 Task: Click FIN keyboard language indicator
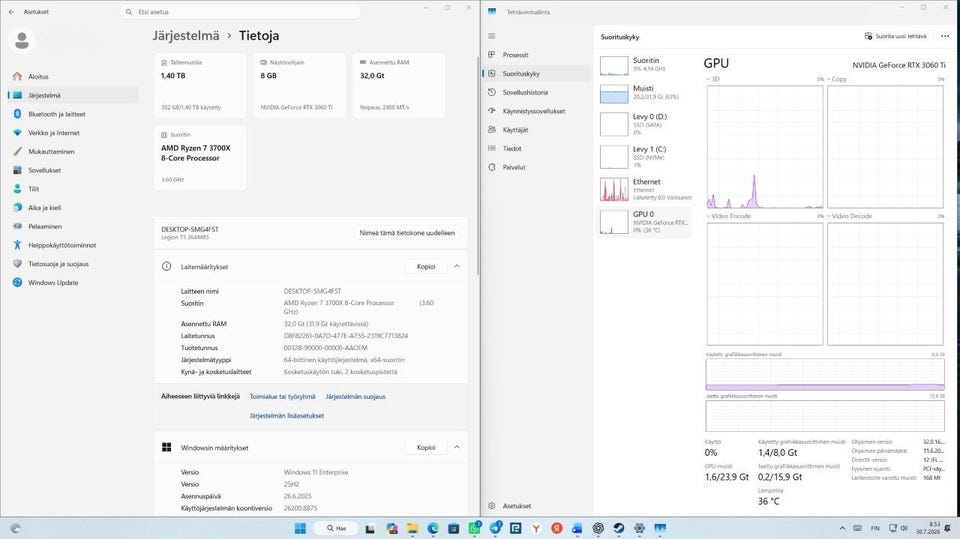coord(875,528)
